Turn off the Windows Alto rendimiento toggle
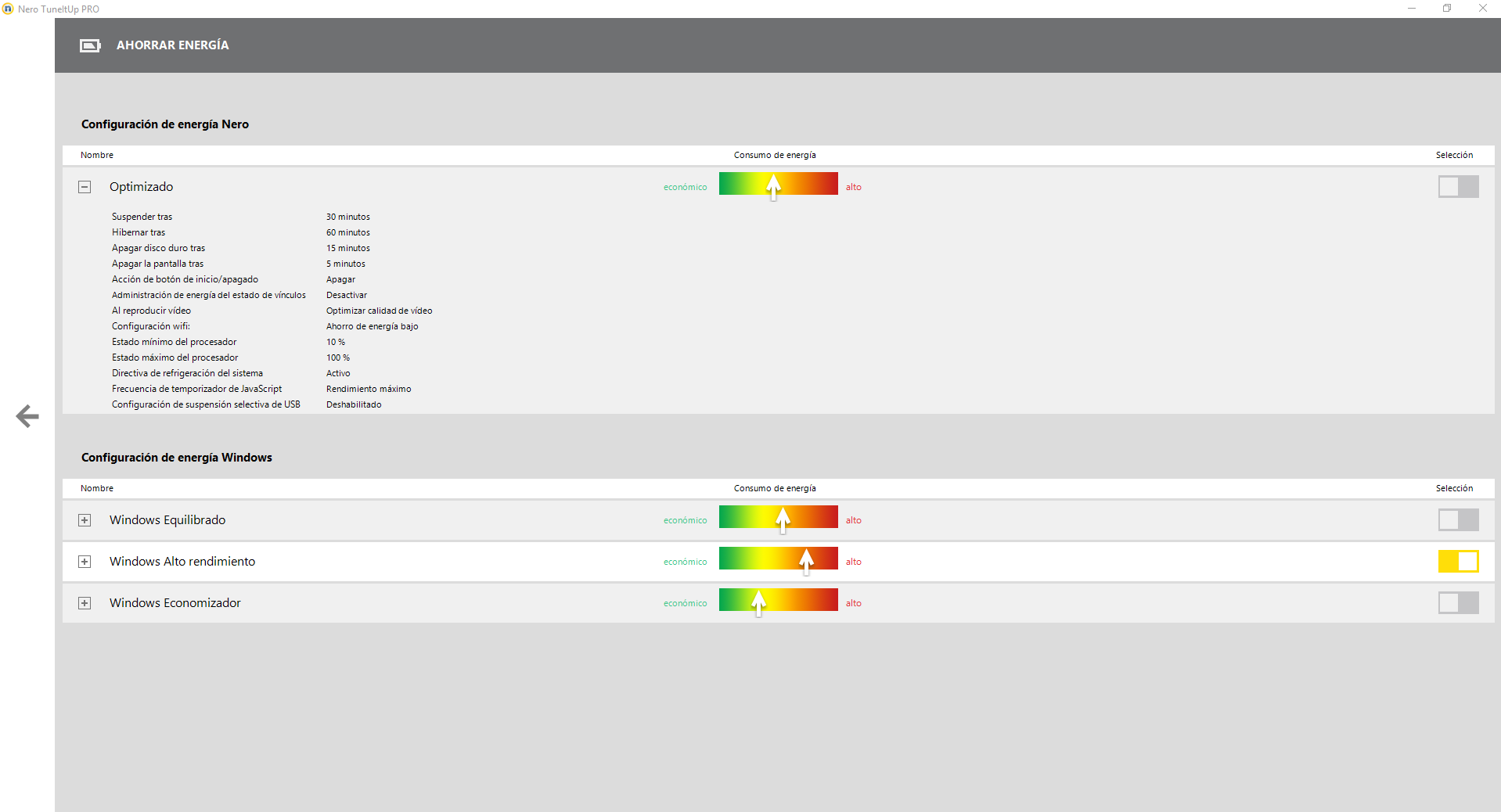 1458,561
